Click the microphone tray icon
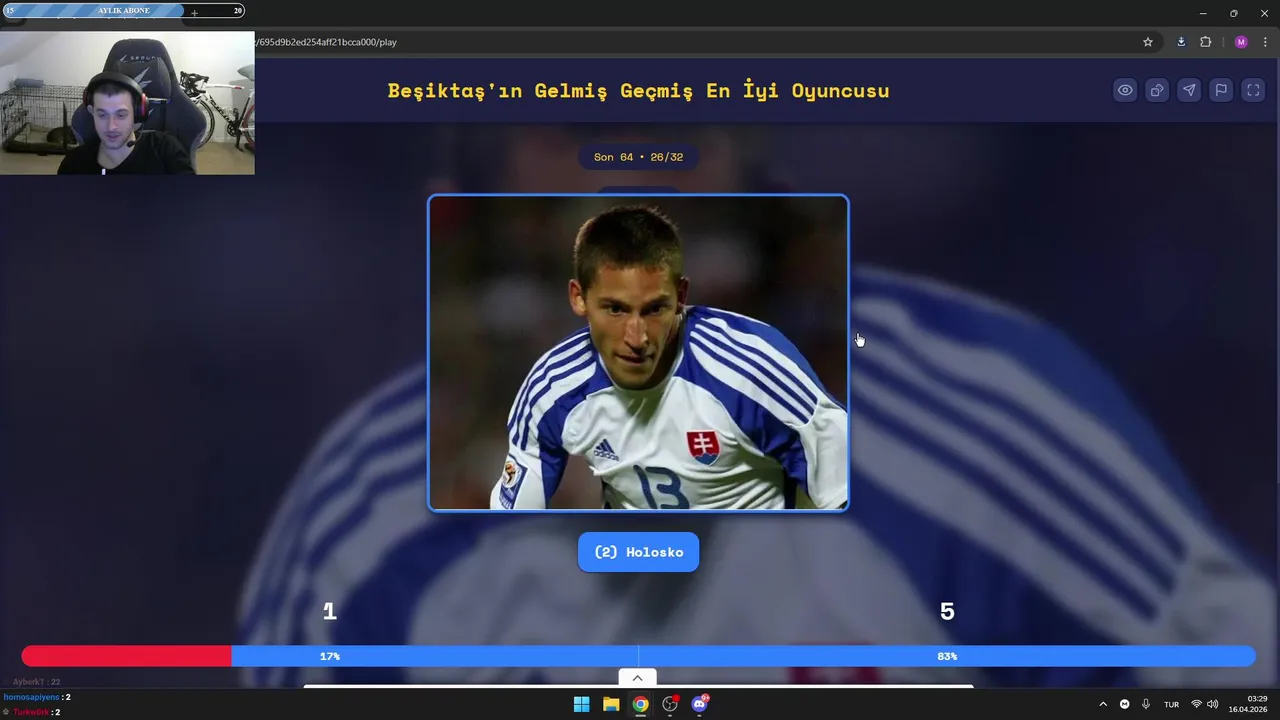Screen dimensions: 1280x720 (x=1146, y=704)
